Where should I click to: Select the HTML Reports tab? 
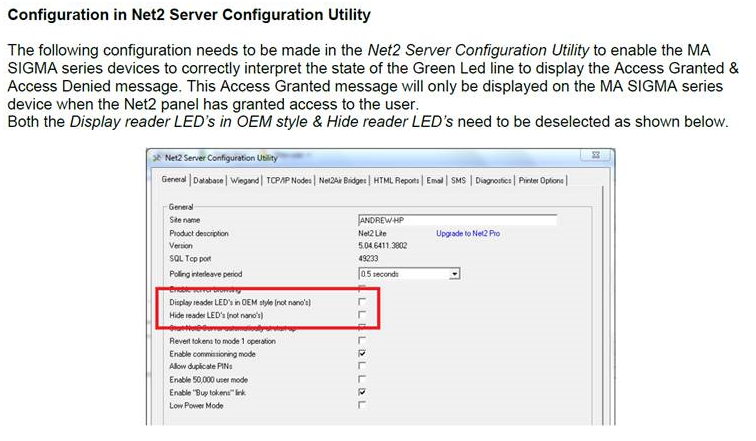396,181
